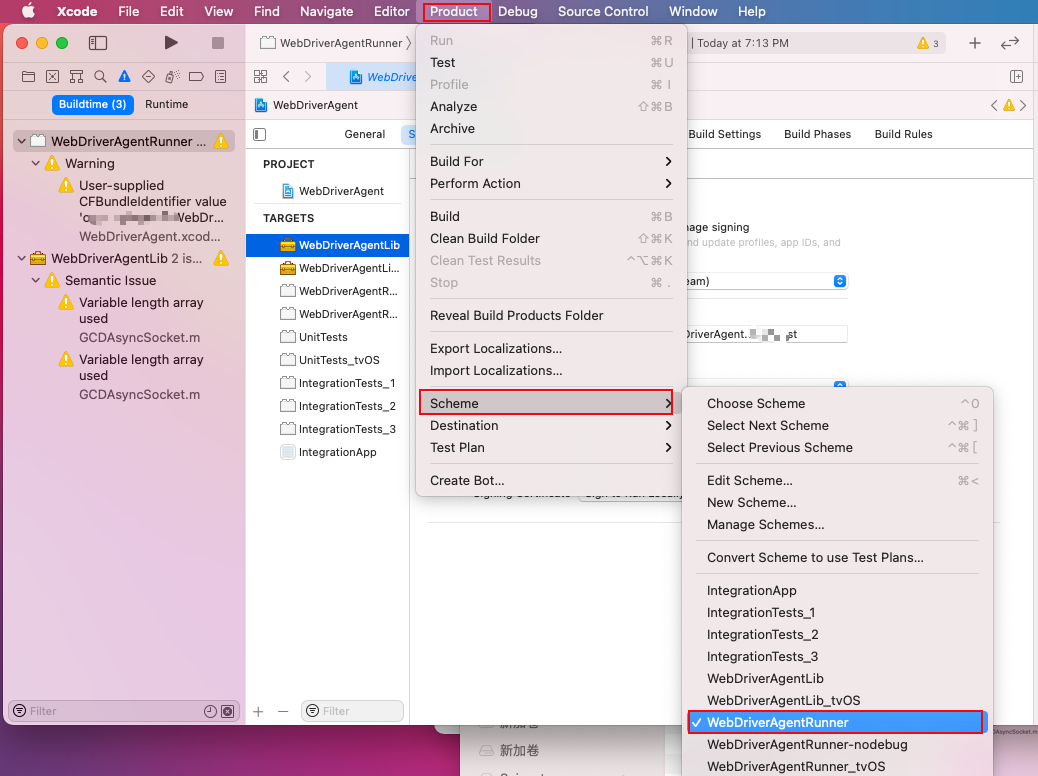The height and width of the screenshot is (776, 1038).
Task: Collapse the Warning disclosure triangle
Action: point(36,163)
